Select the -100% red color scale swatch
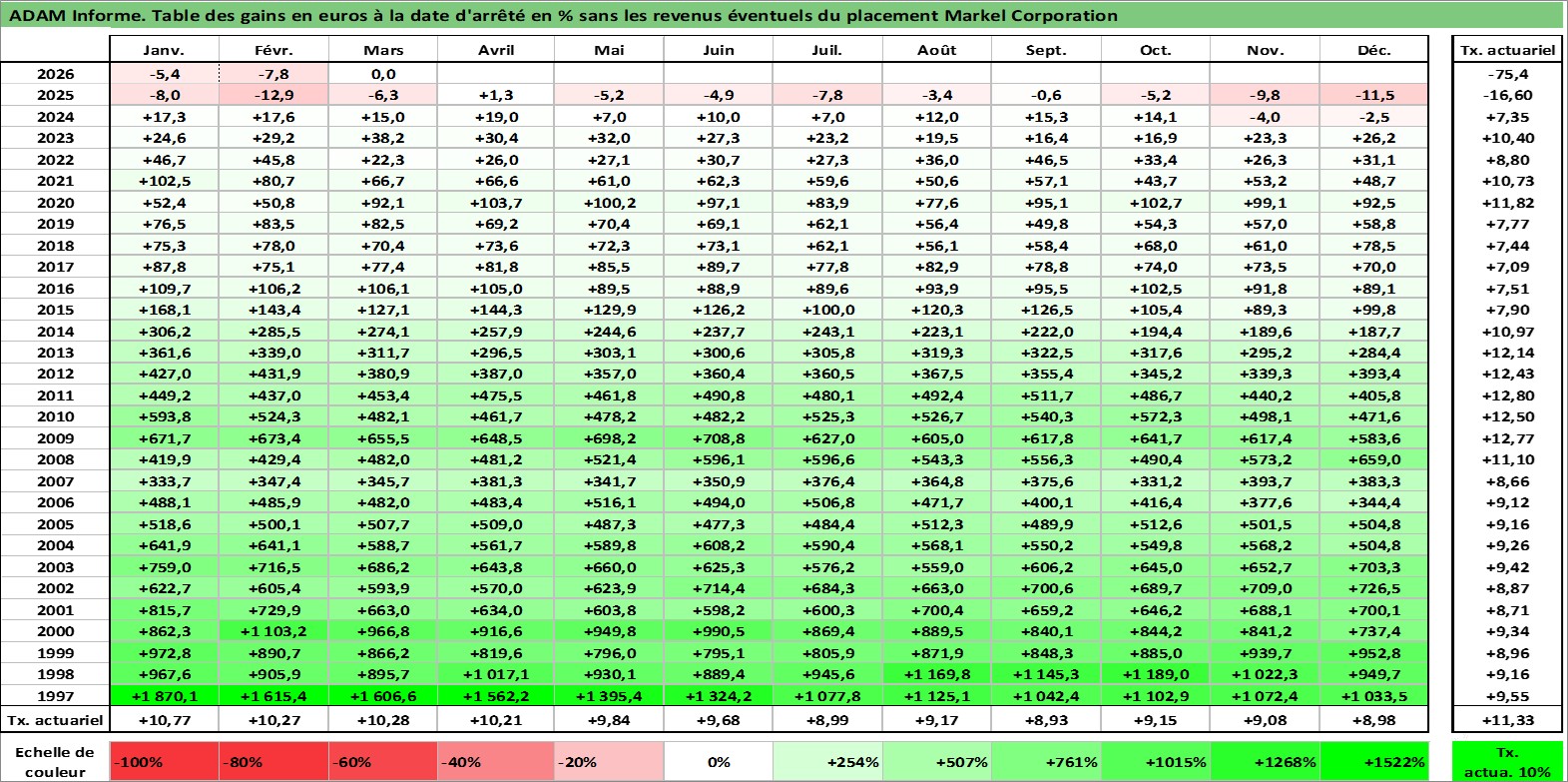The height and width of the screenshot is (782, 1568). point(164,762)
